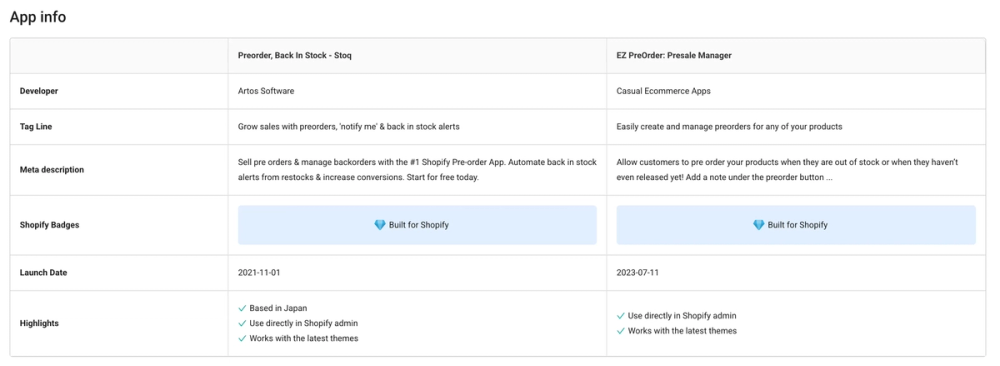1000x366 pixels.
Task: Click the 2021-11-01 launch date
Action: (259, 272)
